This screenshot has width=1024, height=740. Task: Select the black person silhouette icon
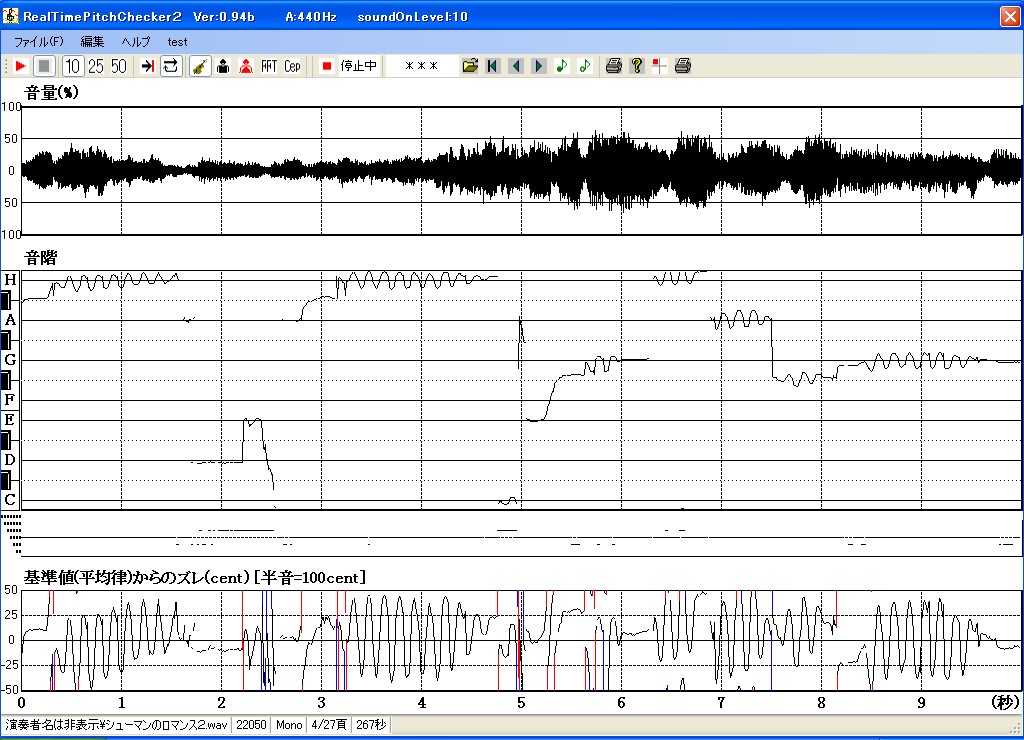click(x=223, y=66)
